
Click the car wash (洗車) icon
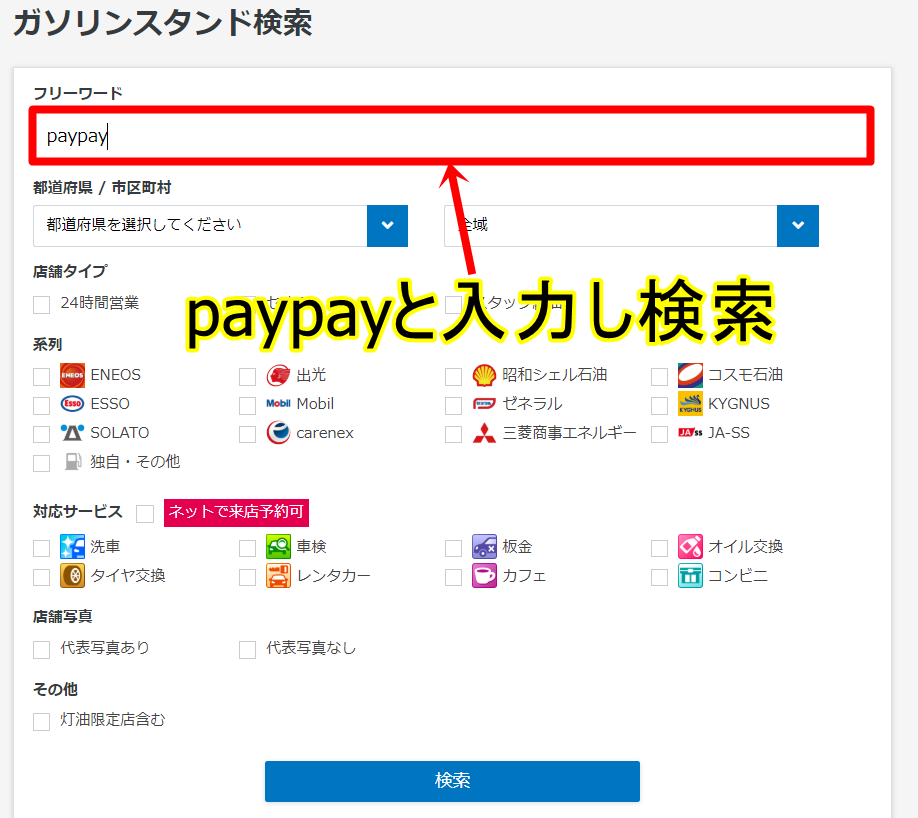pyautogui.click(x=72, y=547)
